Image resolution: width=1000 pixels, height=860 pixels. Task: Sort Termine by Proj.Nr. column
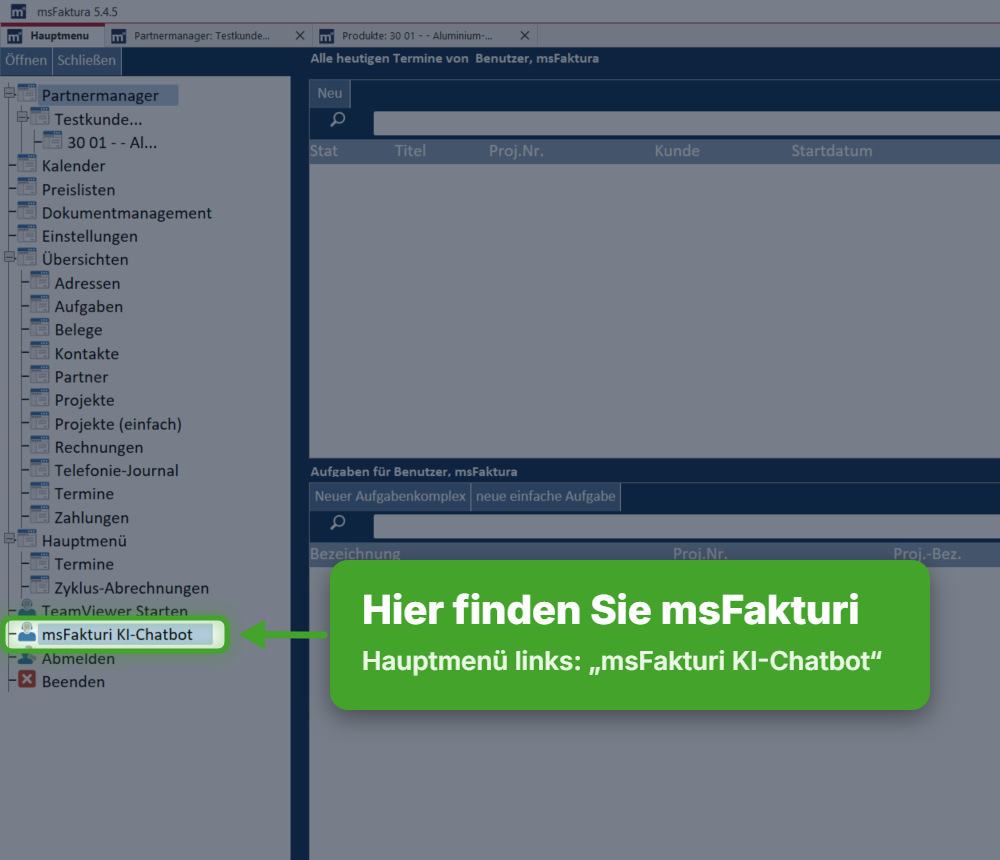tap(516, 151)
